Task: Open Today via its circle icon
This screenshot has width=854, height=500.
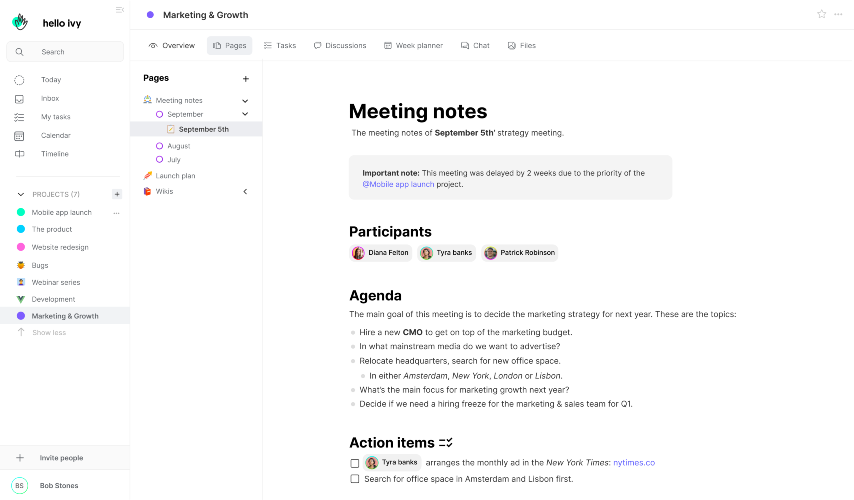Action: click(x=19, y=80)
